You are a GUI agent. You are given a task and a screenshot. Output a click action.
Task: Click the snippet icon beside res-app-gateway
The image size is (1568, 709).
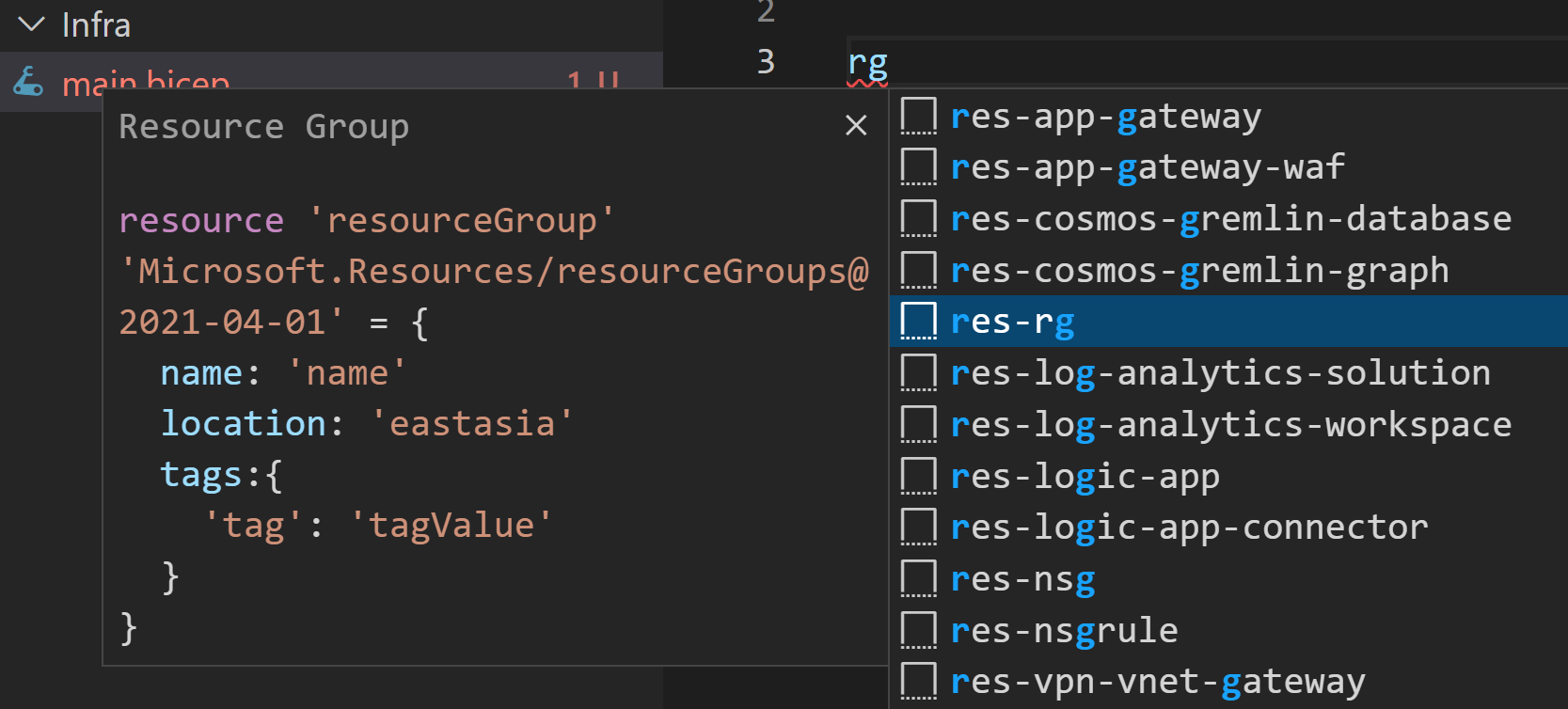[918, 117]
